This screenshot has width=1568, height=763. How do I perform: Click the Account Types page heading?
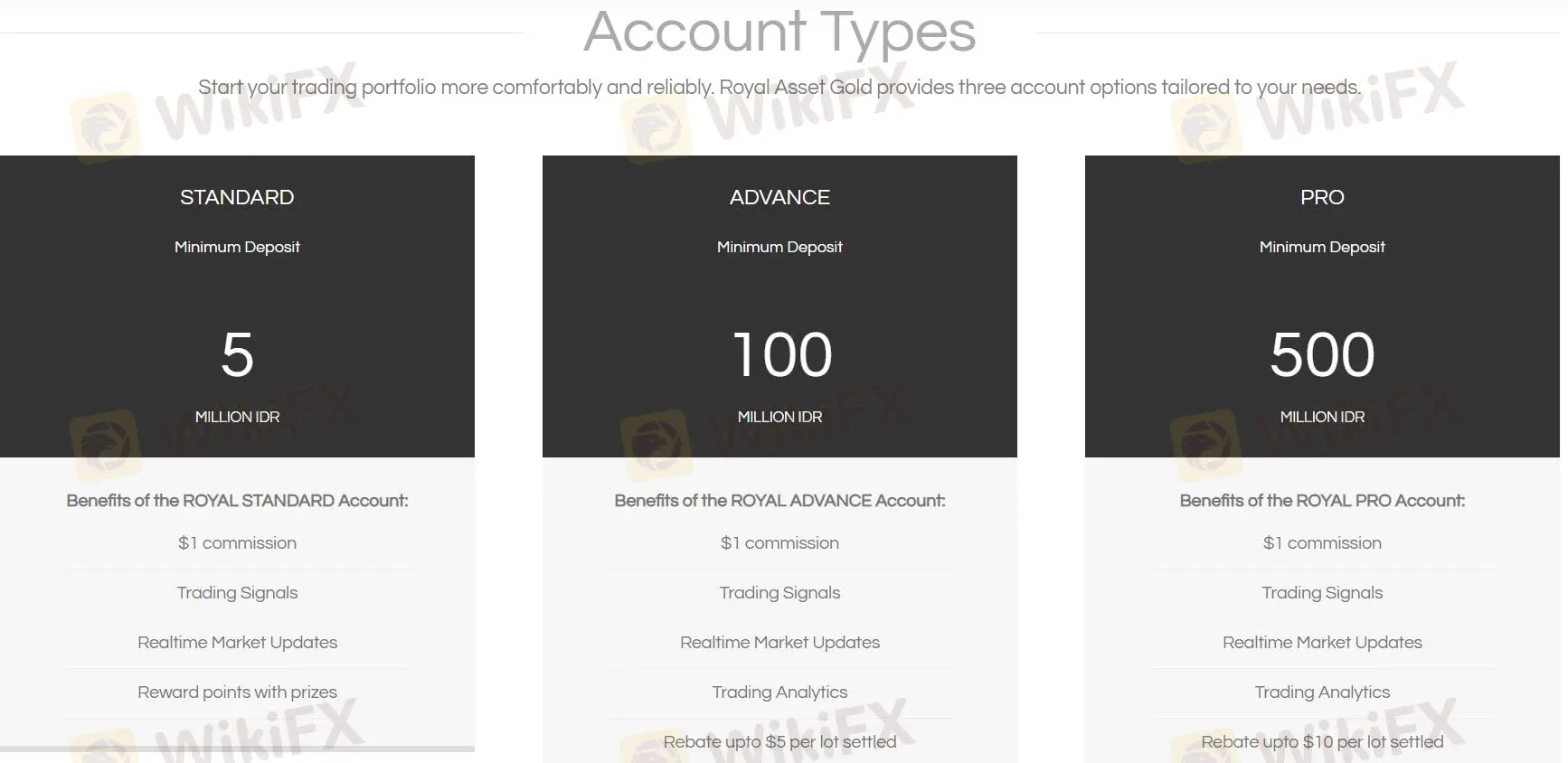779,33
